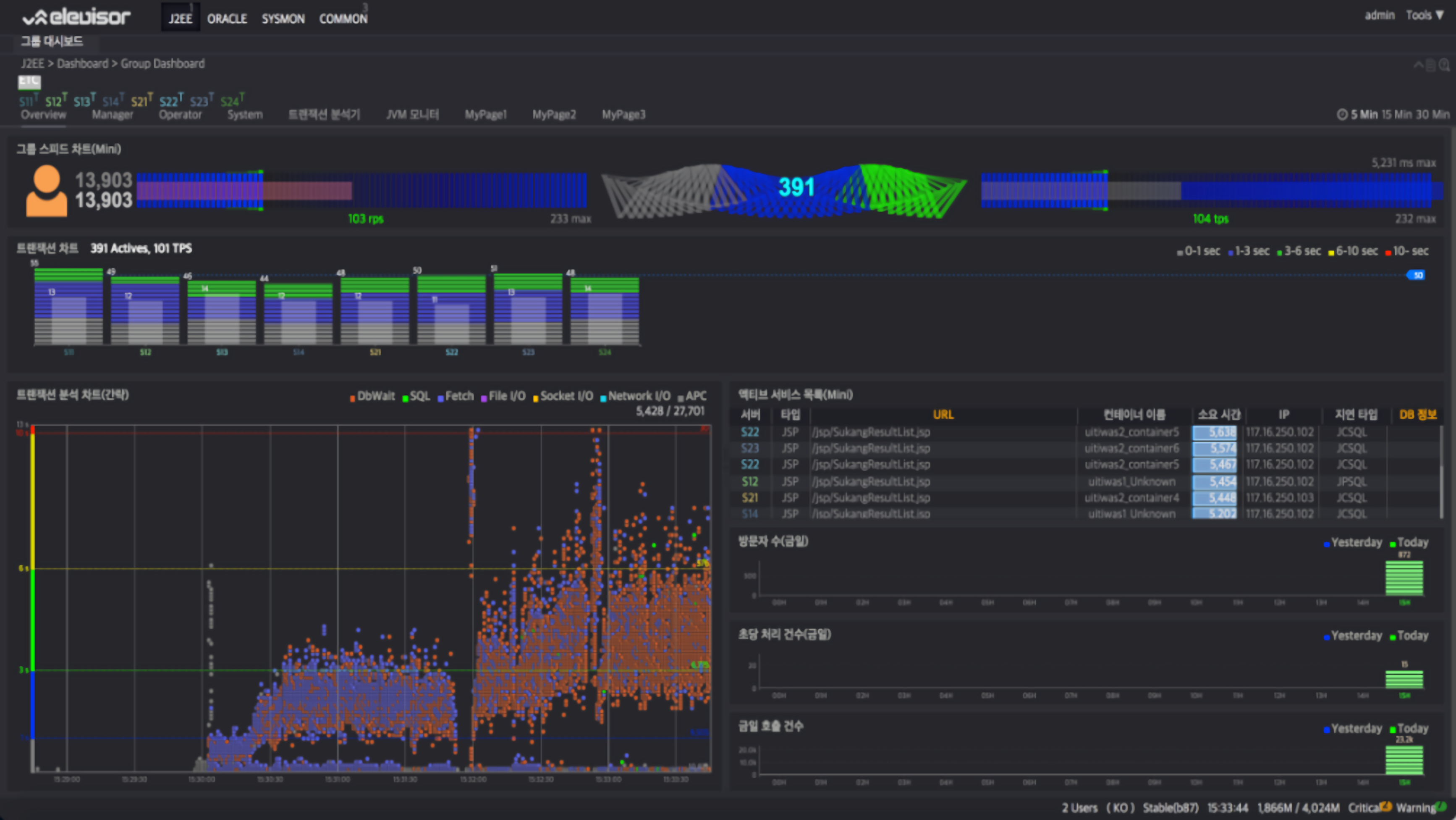Click the elevisor logo icon
The height and width of the screenshot is (820, 1456).
click(35, 18)
